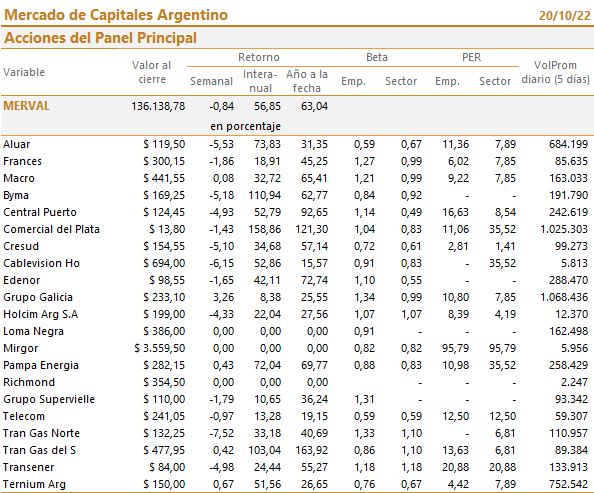Click the MERVAL row label

tap(27, 106)
